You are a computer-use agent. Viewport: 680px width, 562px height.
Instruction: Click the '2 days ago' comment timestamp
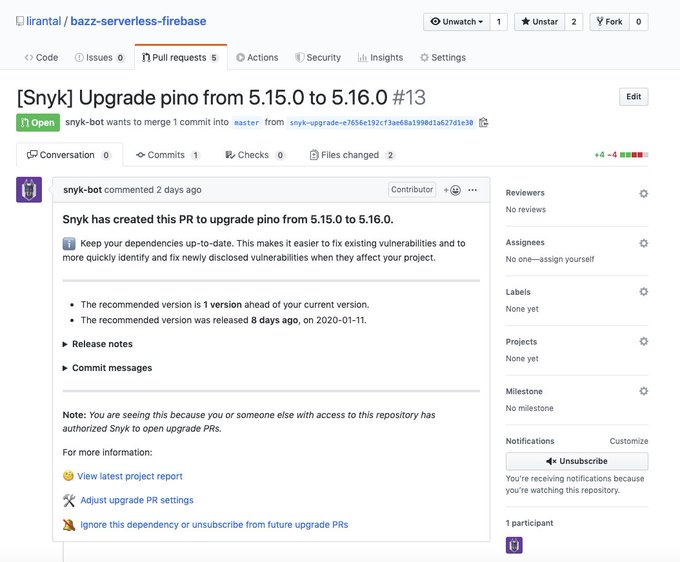179,190
